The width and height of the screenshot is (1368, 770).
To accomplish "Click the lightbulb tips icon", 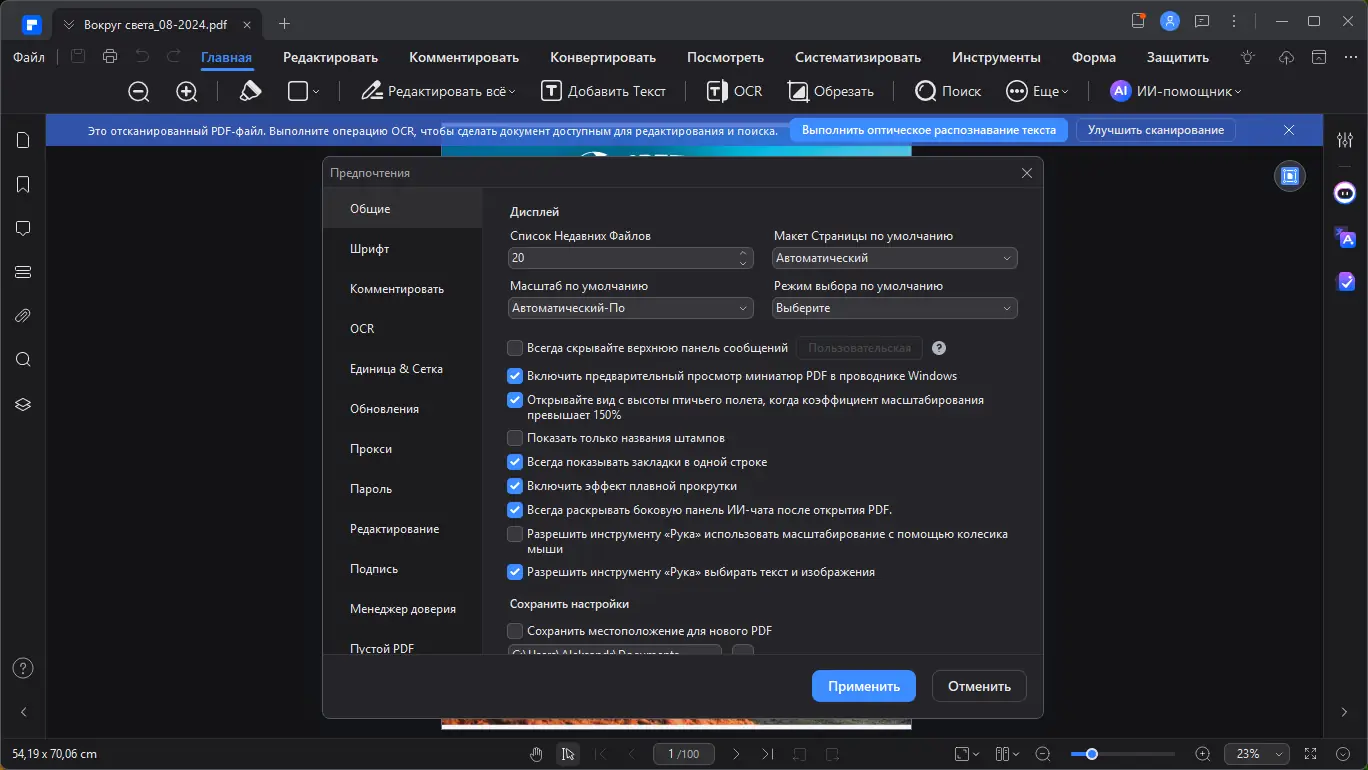I will click(x=1247, y=57).
